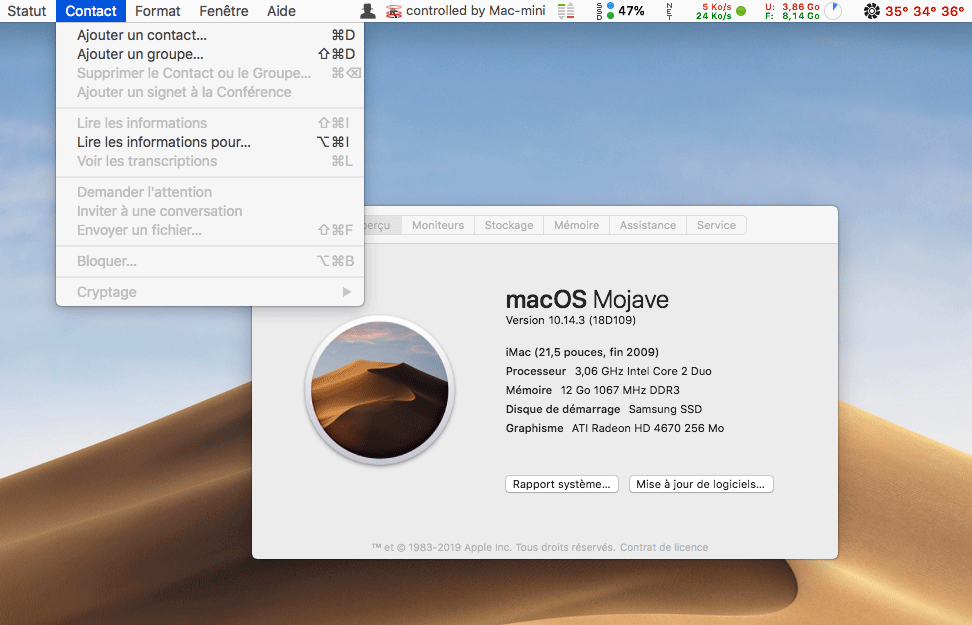The width and height of the screenshot is (972, 625).
Task: Click Version 10.14.3 (18D109) text
Action: [x=570, y=321]
